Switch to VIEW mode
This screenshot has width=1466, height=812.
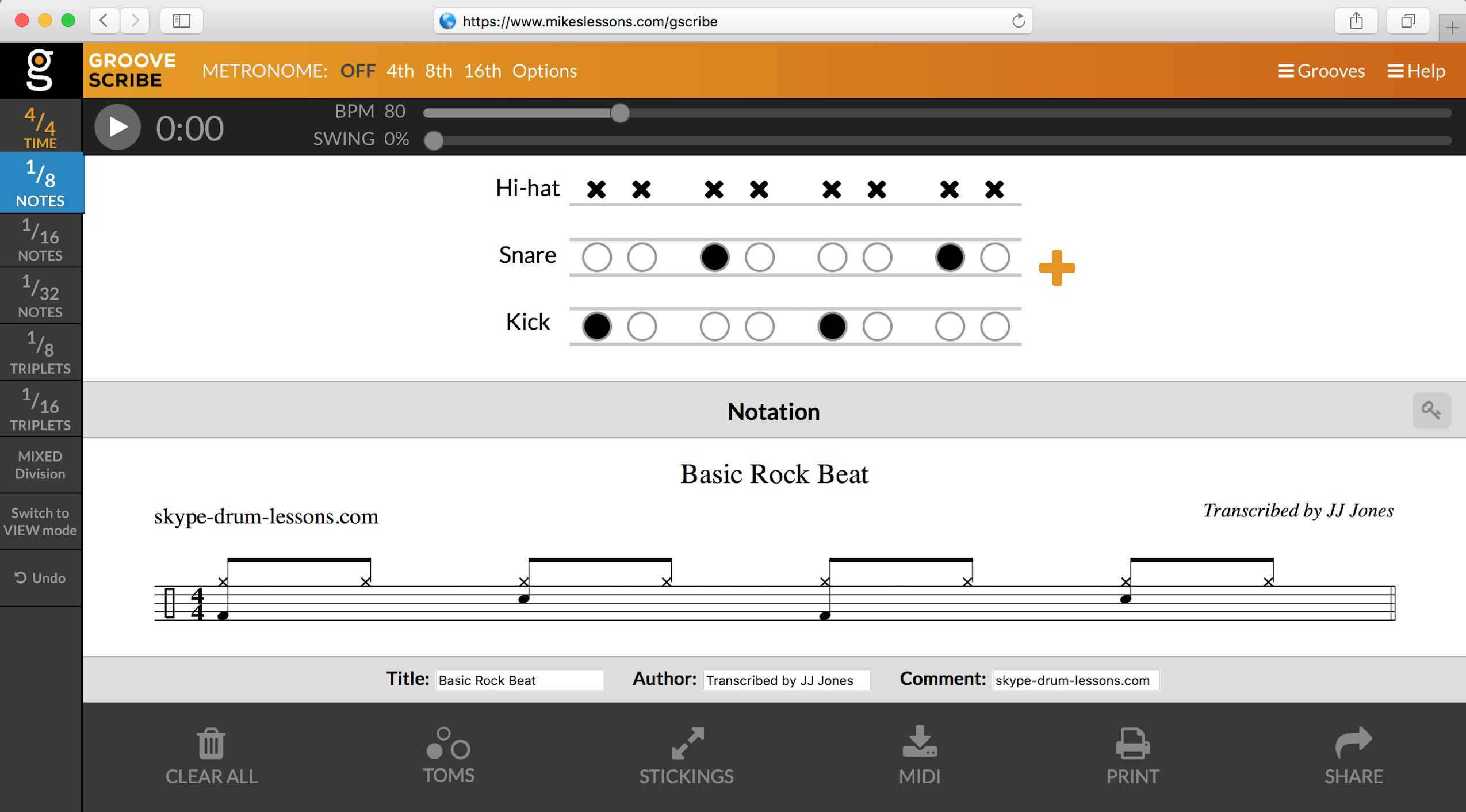40,521
